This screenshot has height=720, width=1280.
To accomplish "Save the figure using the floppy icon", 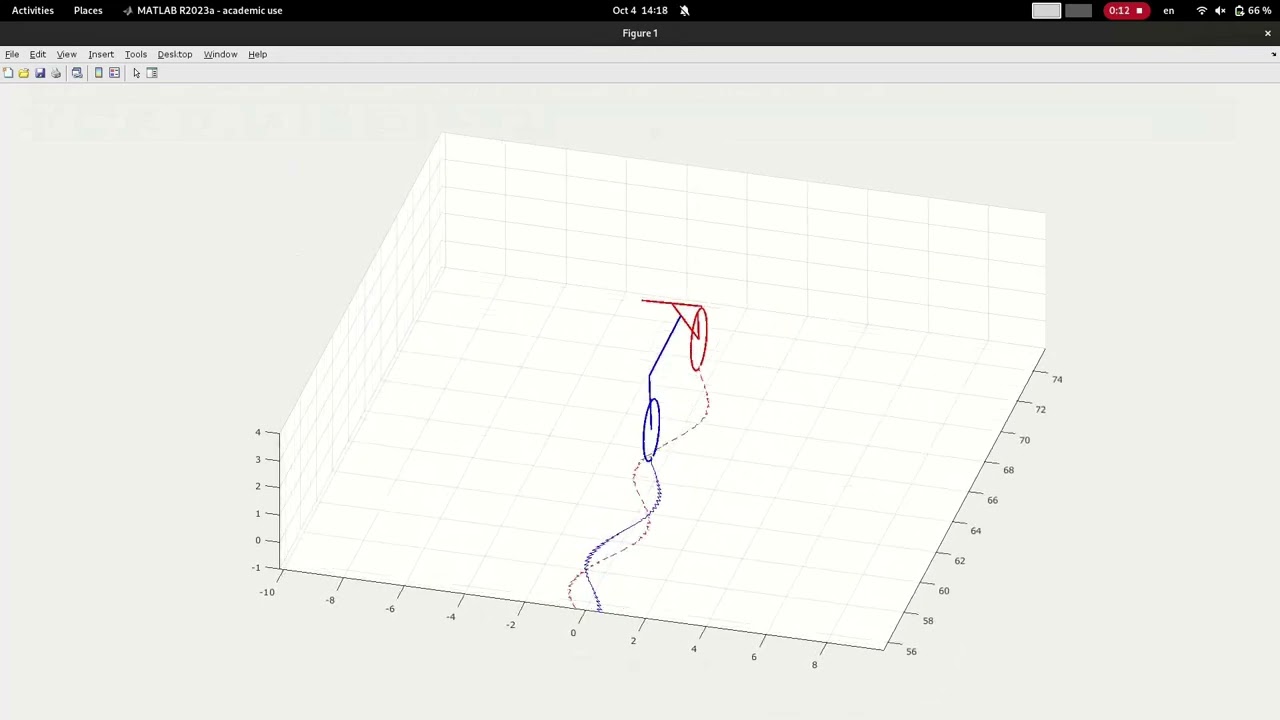I will (x=40, y=73).
